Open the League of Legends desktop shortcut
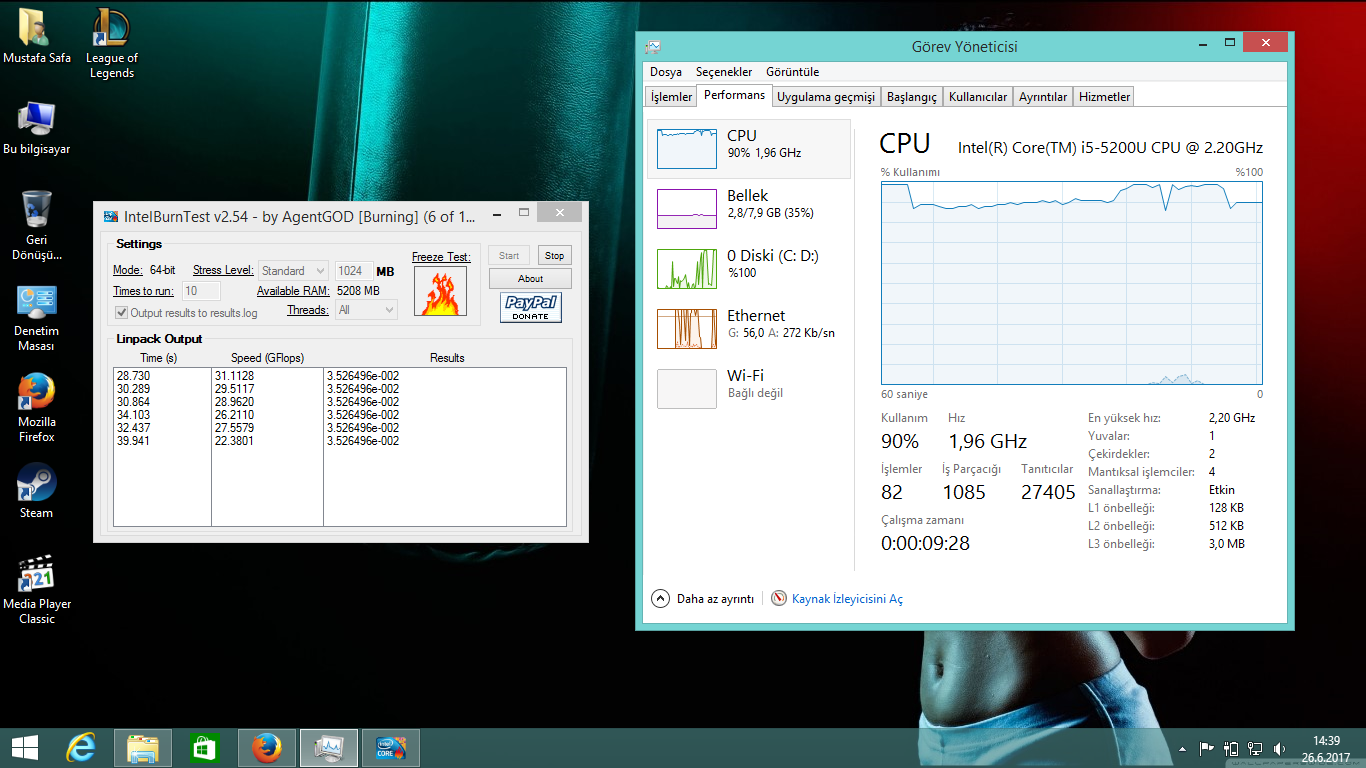1366x768 pixels. tap(111, 30)
